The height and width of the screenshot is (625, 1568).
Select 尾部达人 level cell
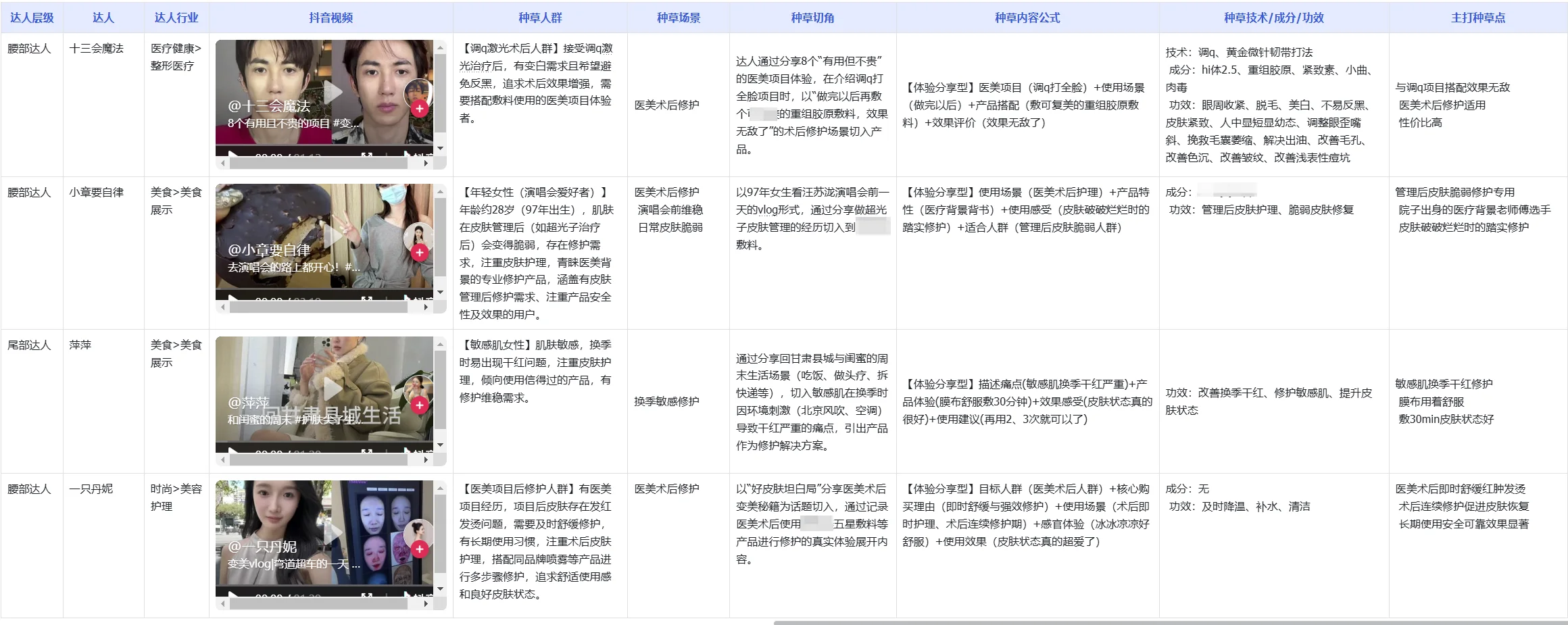point(32,401)
